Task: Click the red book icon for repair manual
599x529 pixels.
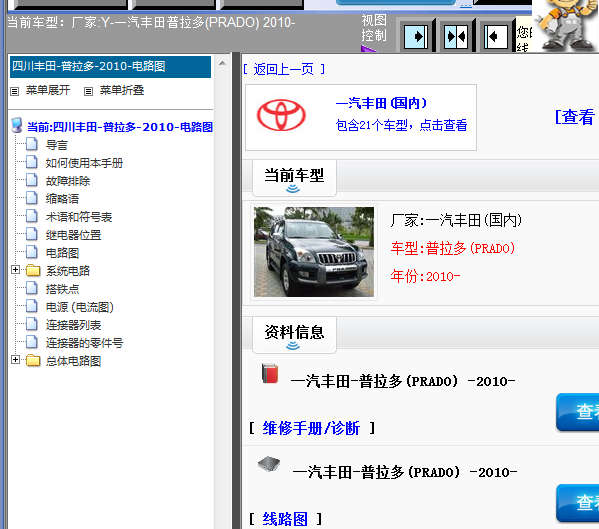Action: [270, 373]
